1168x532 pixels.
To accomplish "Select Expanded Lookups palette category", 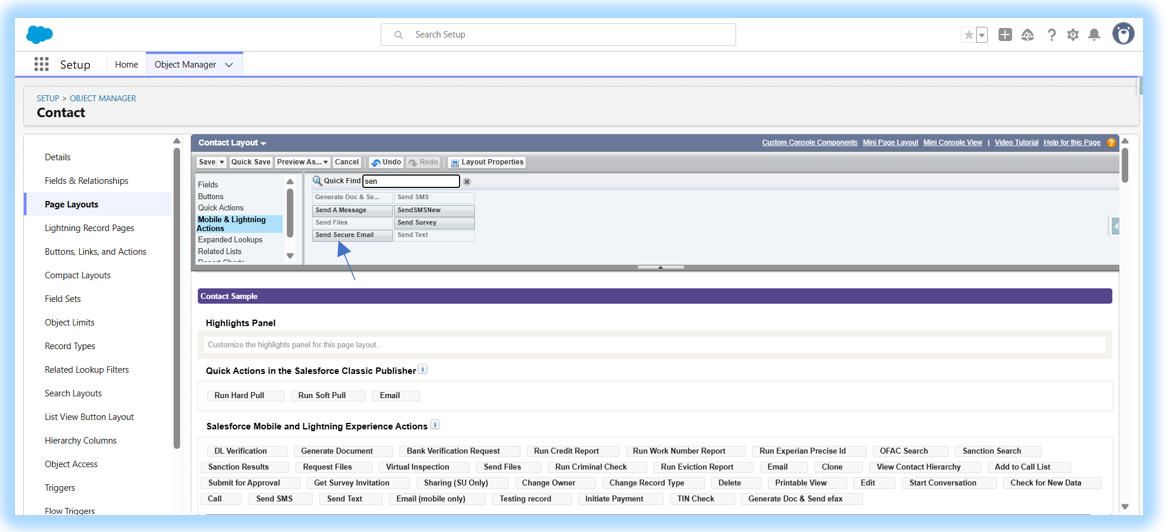I will 230,240.
